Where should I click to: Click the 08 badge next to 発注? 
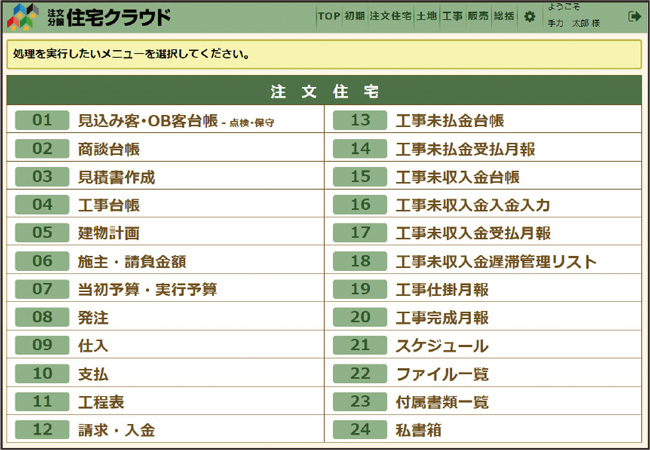[42, 317]
